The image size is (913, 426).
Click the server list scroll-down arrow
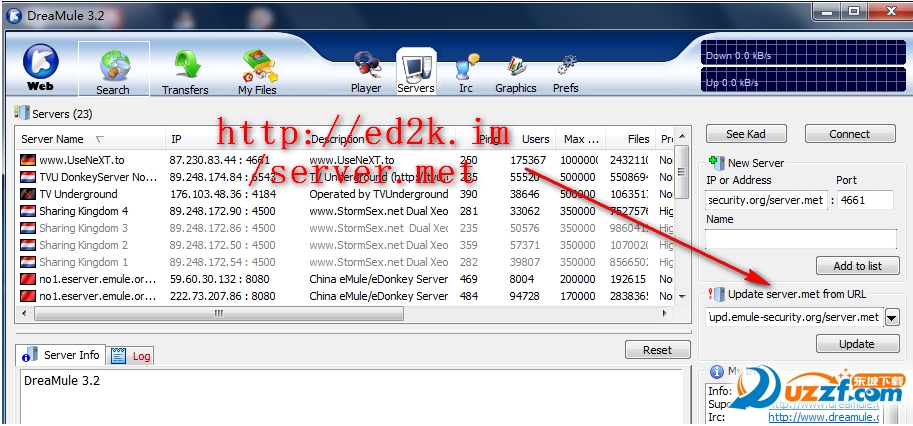tap(682, 297)
